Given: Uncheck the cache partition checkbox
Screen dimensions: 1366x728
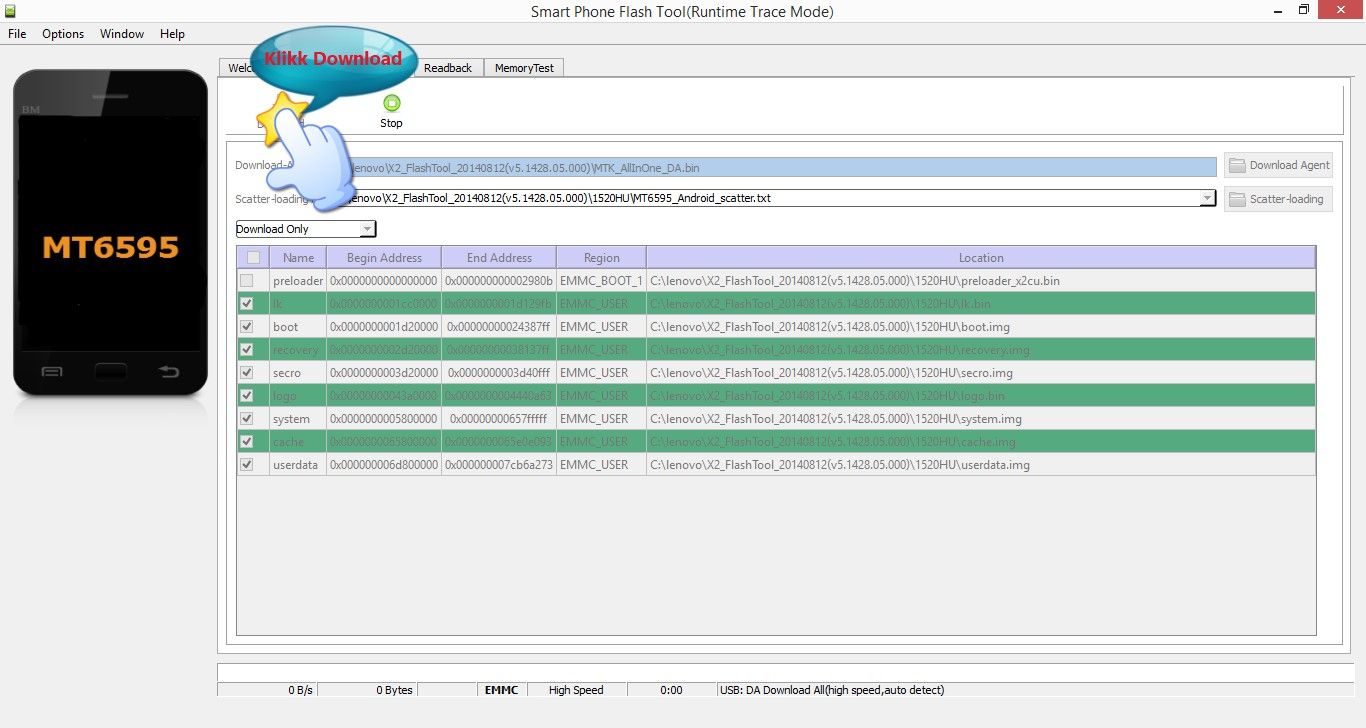Looking at the screenshot, I should coord(246,442).
